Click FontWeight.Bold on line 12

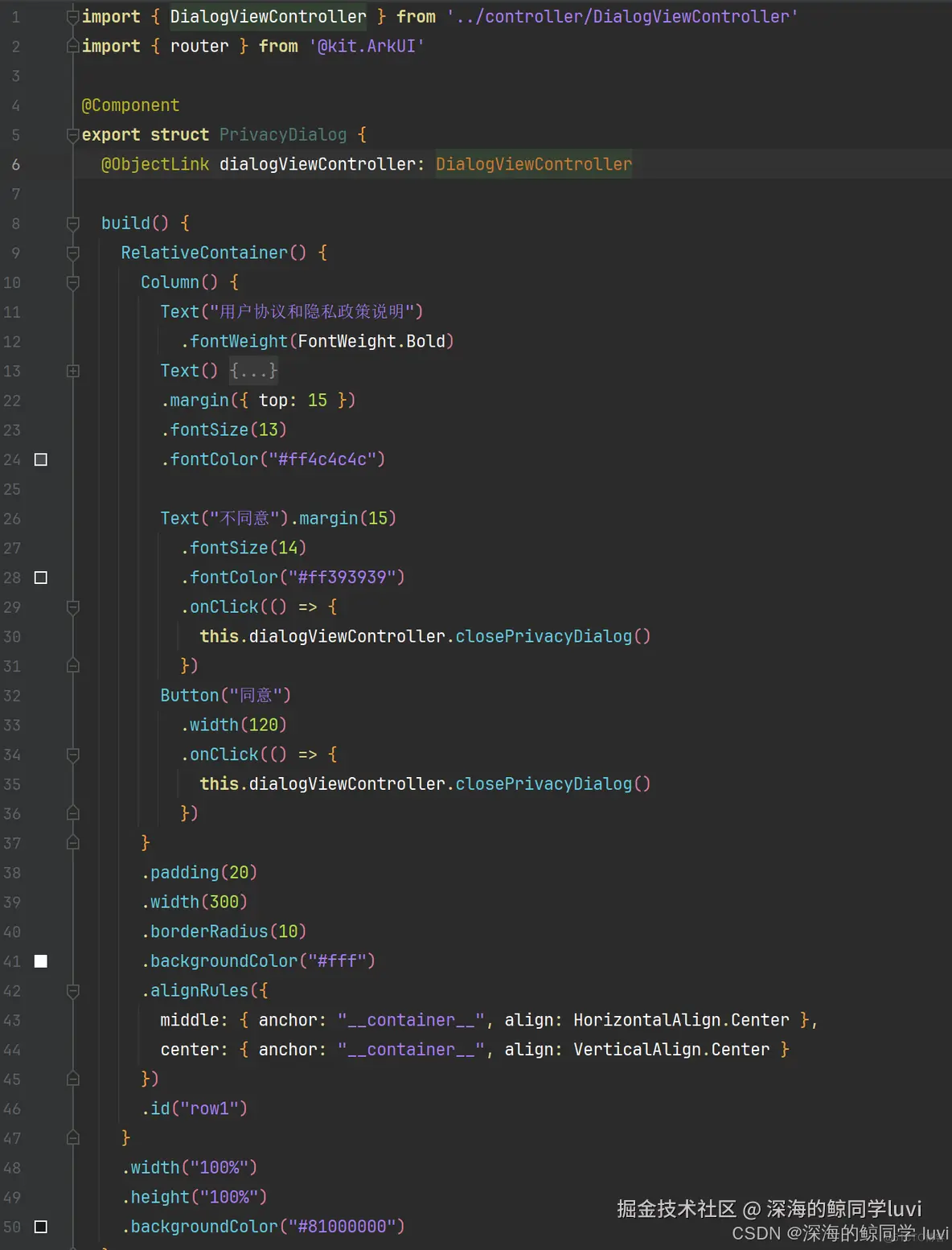click(x=371, y=342)
